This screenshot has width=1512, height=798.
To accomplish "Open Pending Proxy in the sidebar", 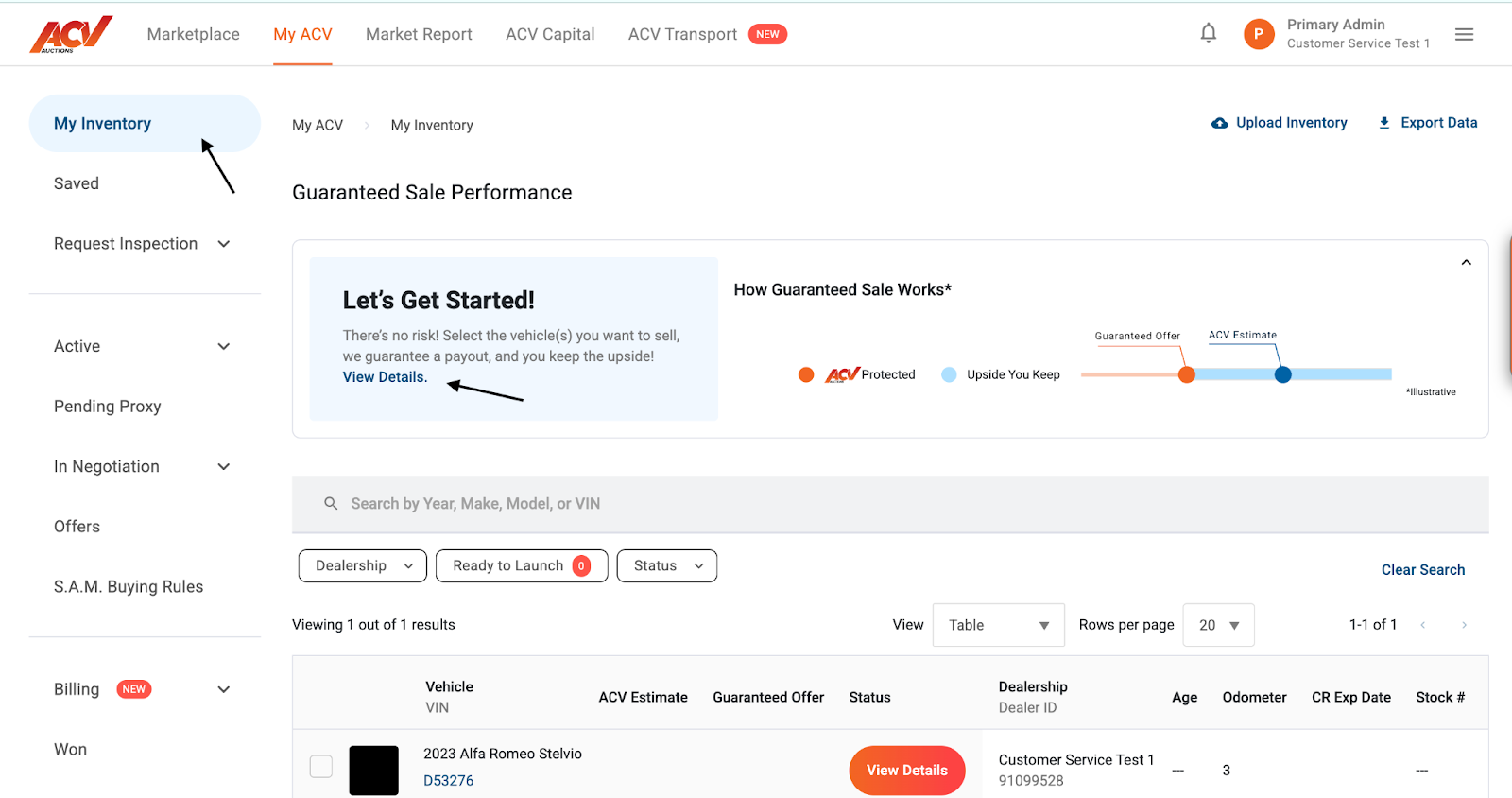I will (x=108, y=407).
